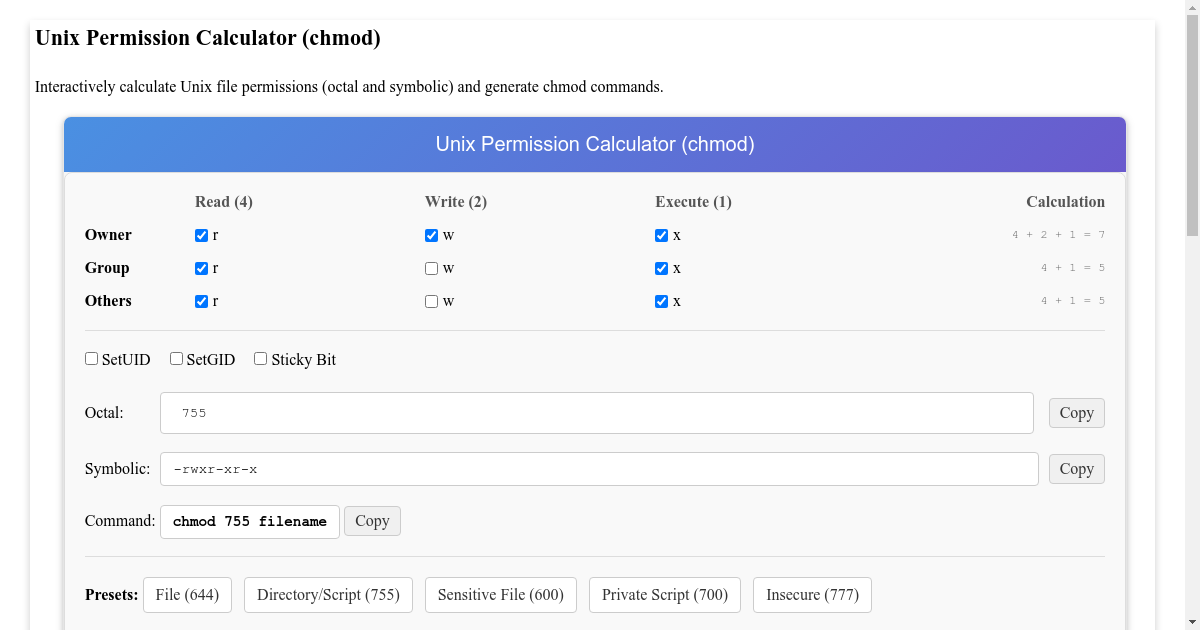Click inside the Octal input field

point(595,412)
